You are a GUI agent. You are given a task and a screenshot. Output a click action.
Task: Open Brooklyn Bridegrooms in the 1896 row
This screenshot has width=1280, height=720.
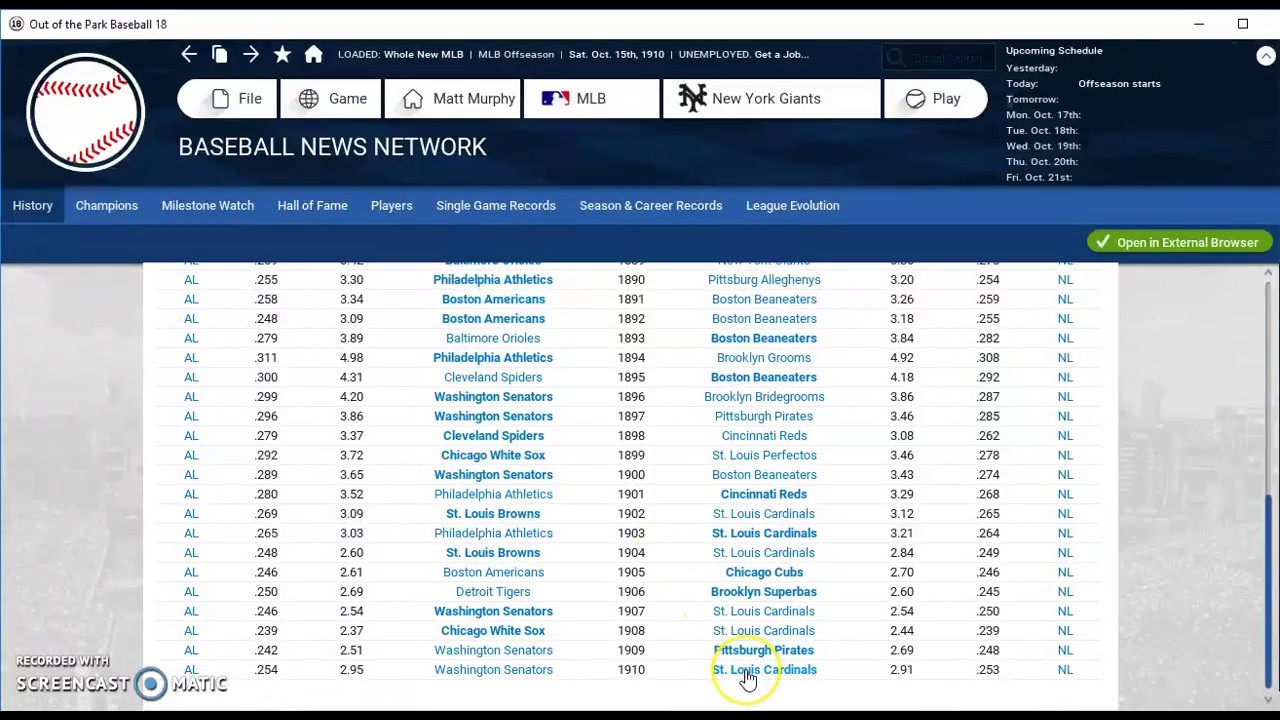click(764, 397)
